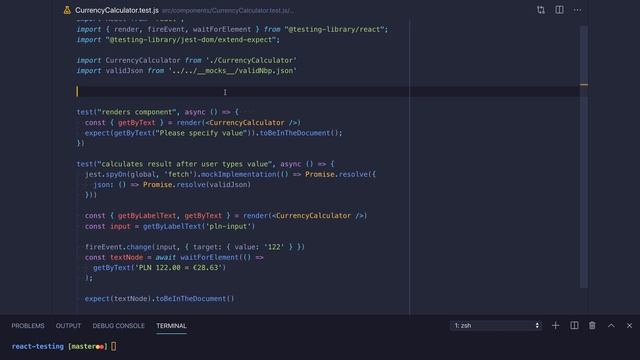This screenshot has height=360, width=640.
Task: Split the editor to the right
Action: pos(559,10)
